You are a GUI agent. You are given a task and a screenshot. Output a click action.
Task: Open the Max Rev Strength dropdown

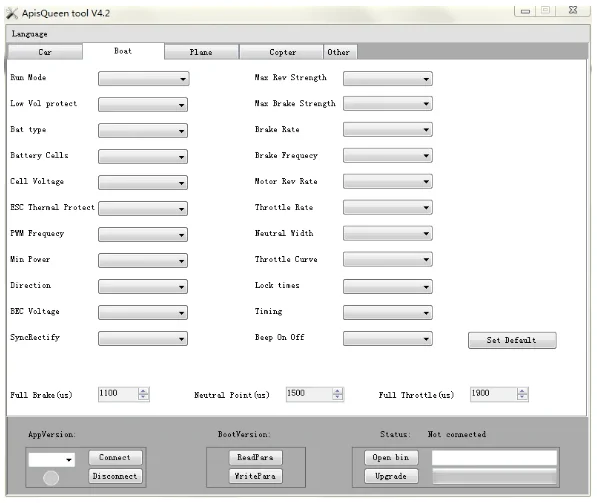(388, 79)
